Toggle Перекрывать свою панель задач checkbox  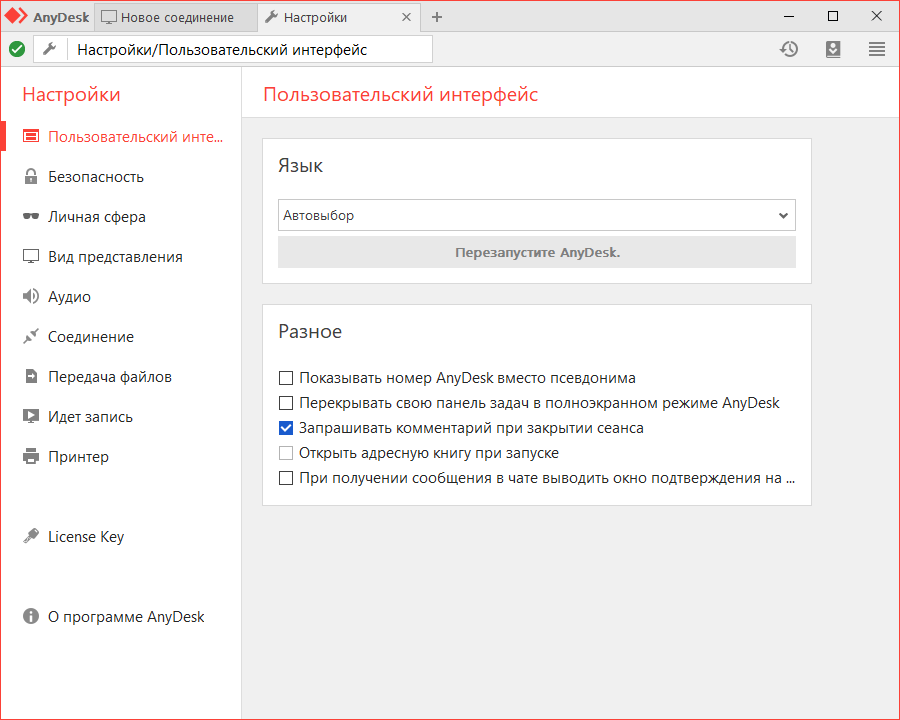[x=286, y=403]
